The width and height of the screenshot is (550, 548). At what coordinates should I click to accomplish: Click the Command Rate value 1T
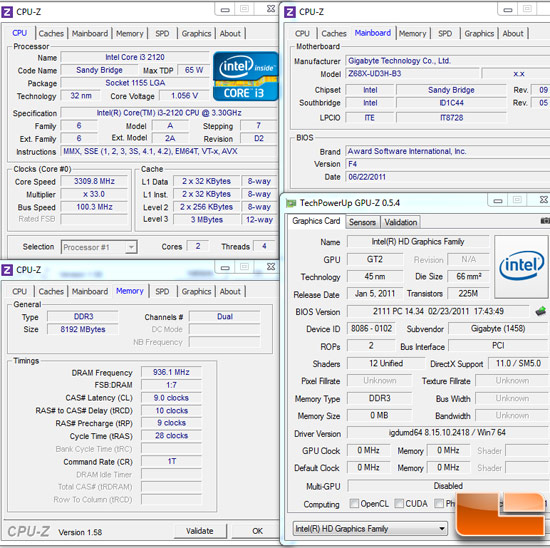coord(171,461)
